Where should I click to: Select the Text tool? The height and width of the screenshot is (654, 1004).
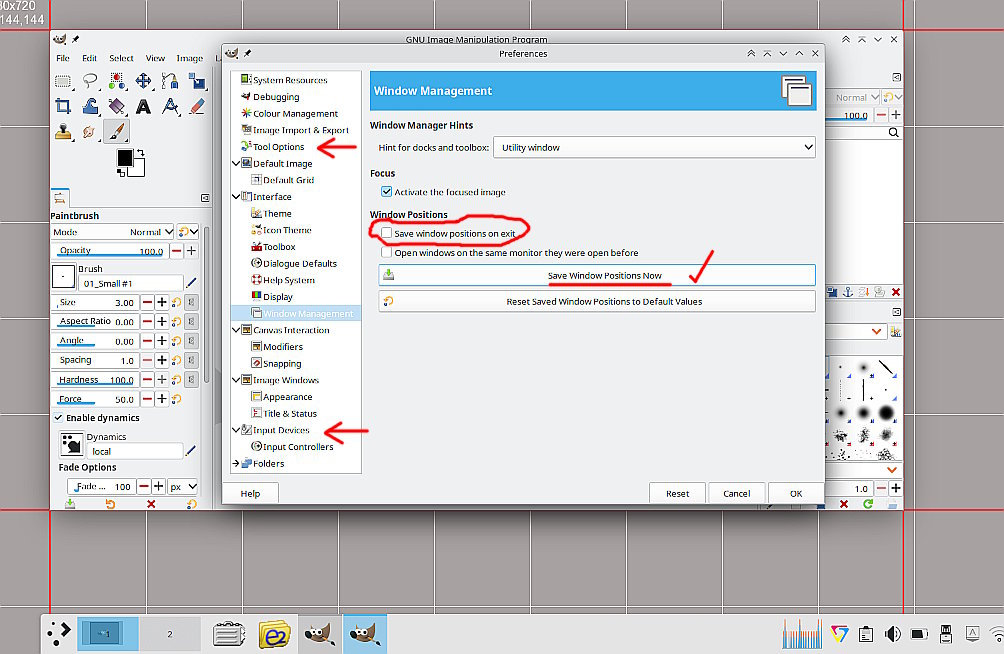click(x=143, y=106)
